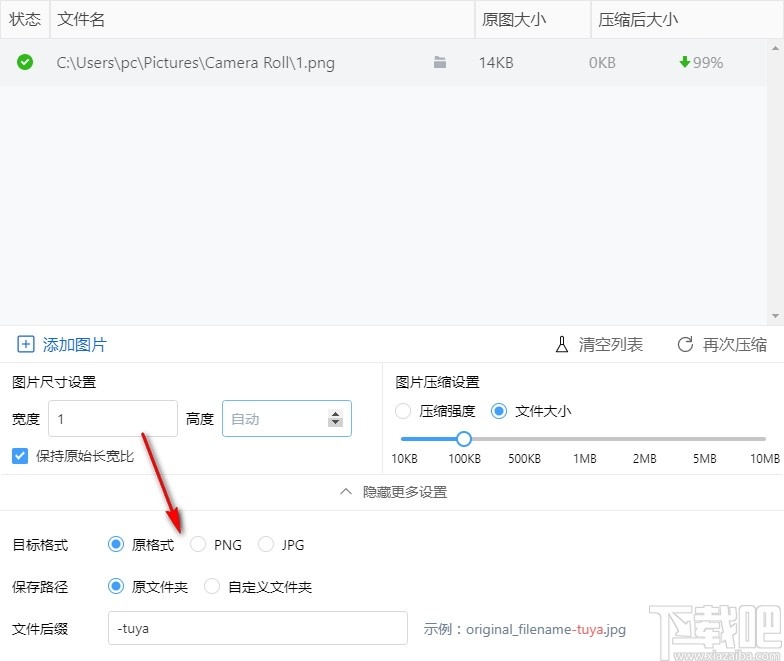Click the 文件名 column header

coord(262,20)
